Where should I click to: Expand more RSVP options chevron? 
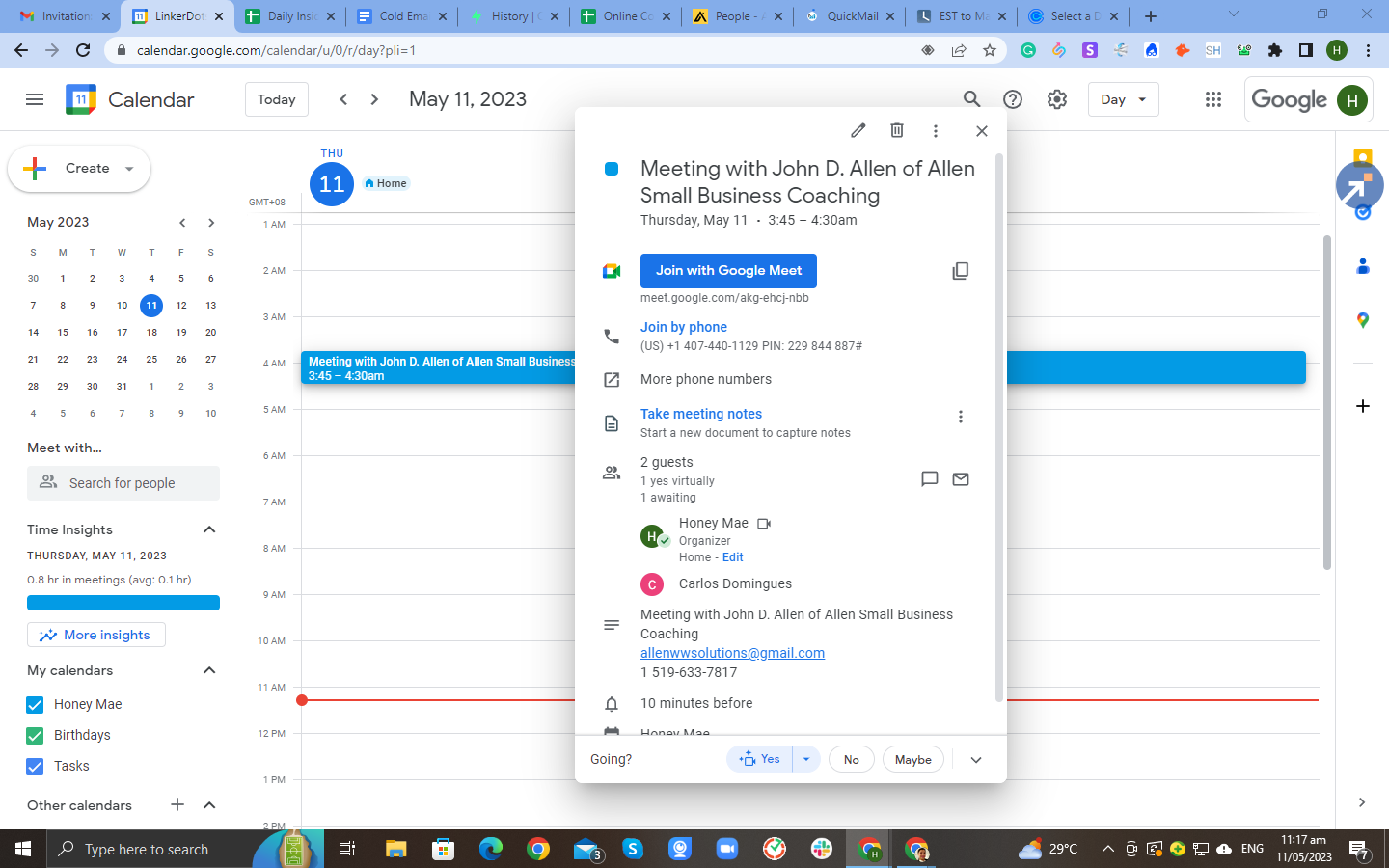tap(976, 760)
